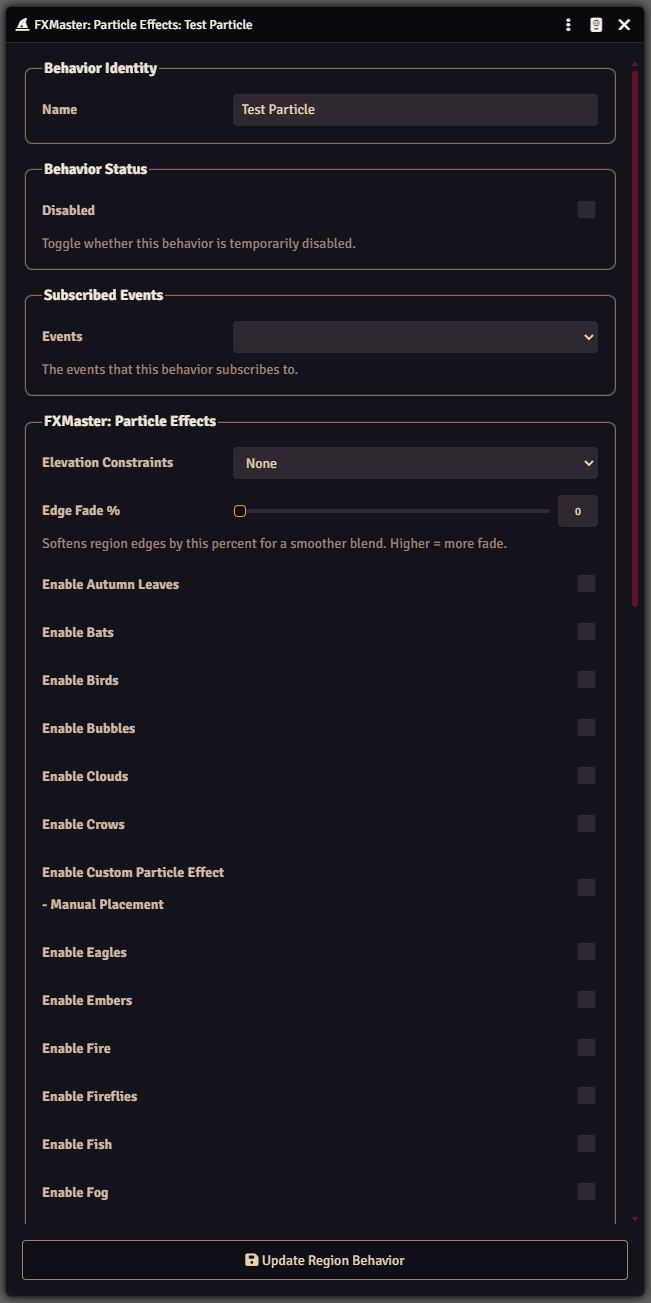Click the Edge Fade % label

[81, 510]
